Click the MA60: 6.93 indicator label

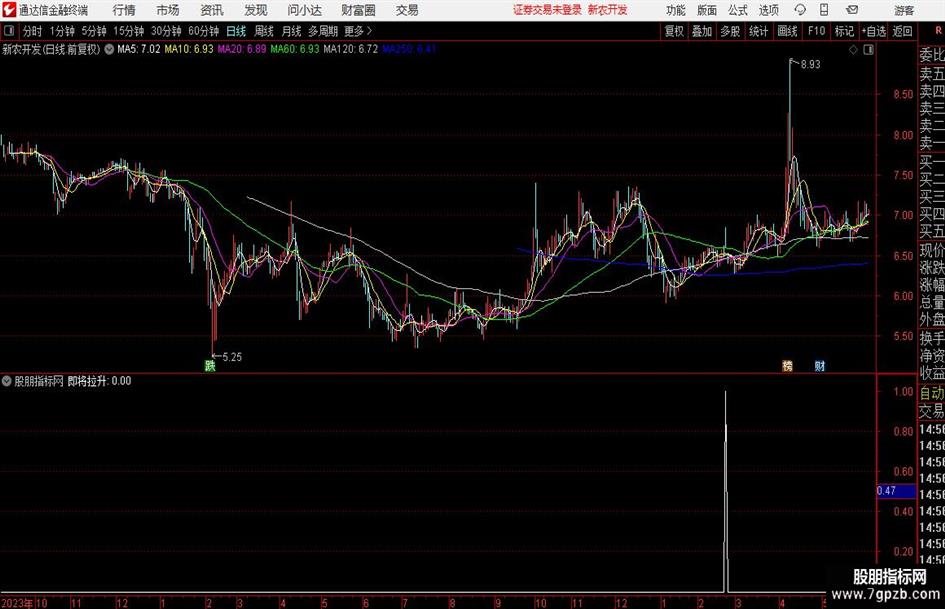click(295, 49)
